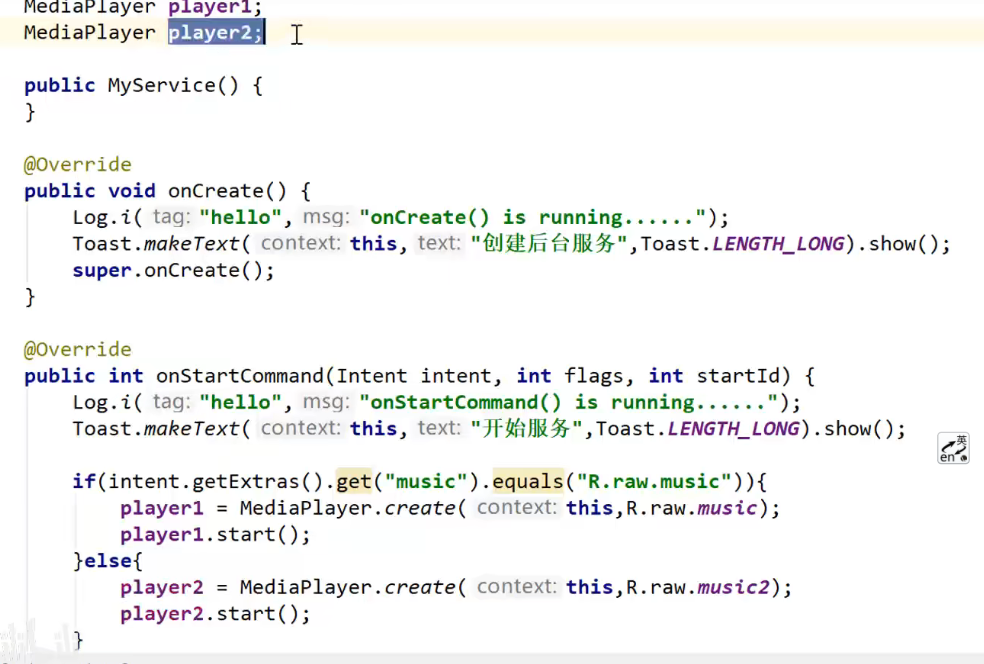984x664 pixels.
Task: Click the highlighted "get" method call
Action: pos(354,481)
